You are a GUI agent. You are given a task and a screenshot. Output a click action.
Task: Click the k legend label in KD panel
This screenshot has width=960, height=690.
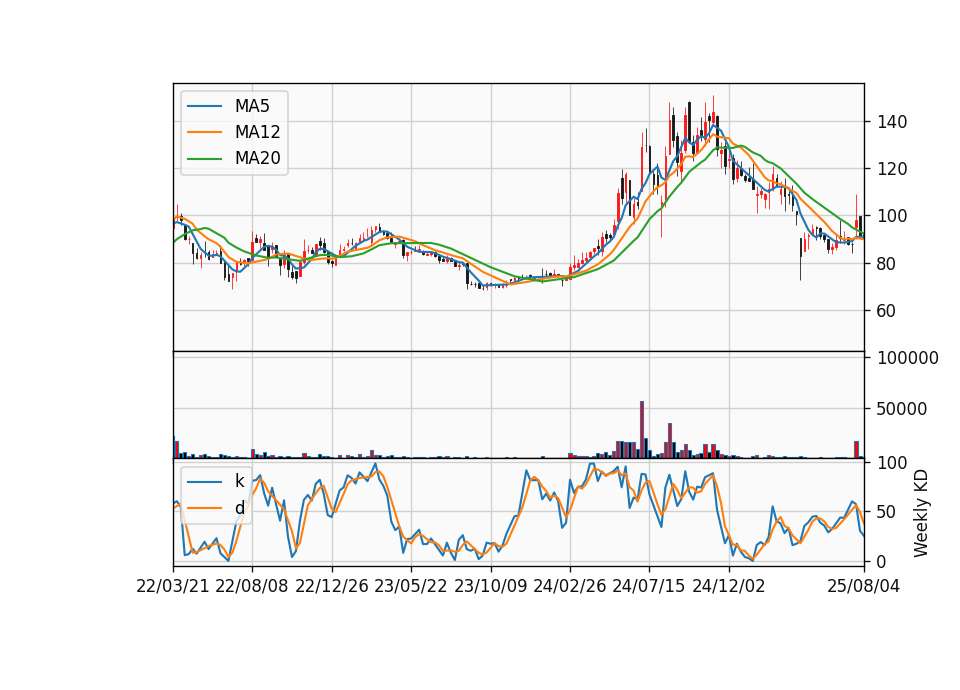point(239,481)
